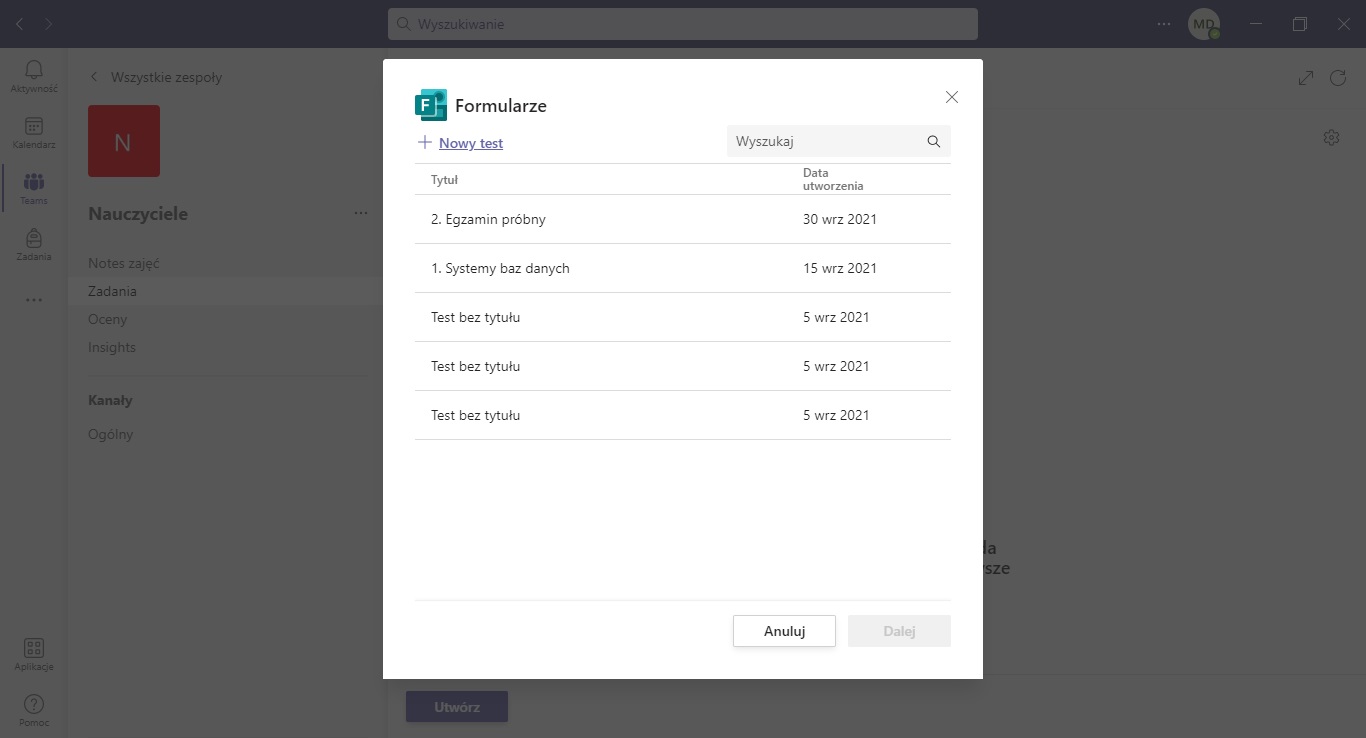Open the settings gear icon

(1330, 138)
